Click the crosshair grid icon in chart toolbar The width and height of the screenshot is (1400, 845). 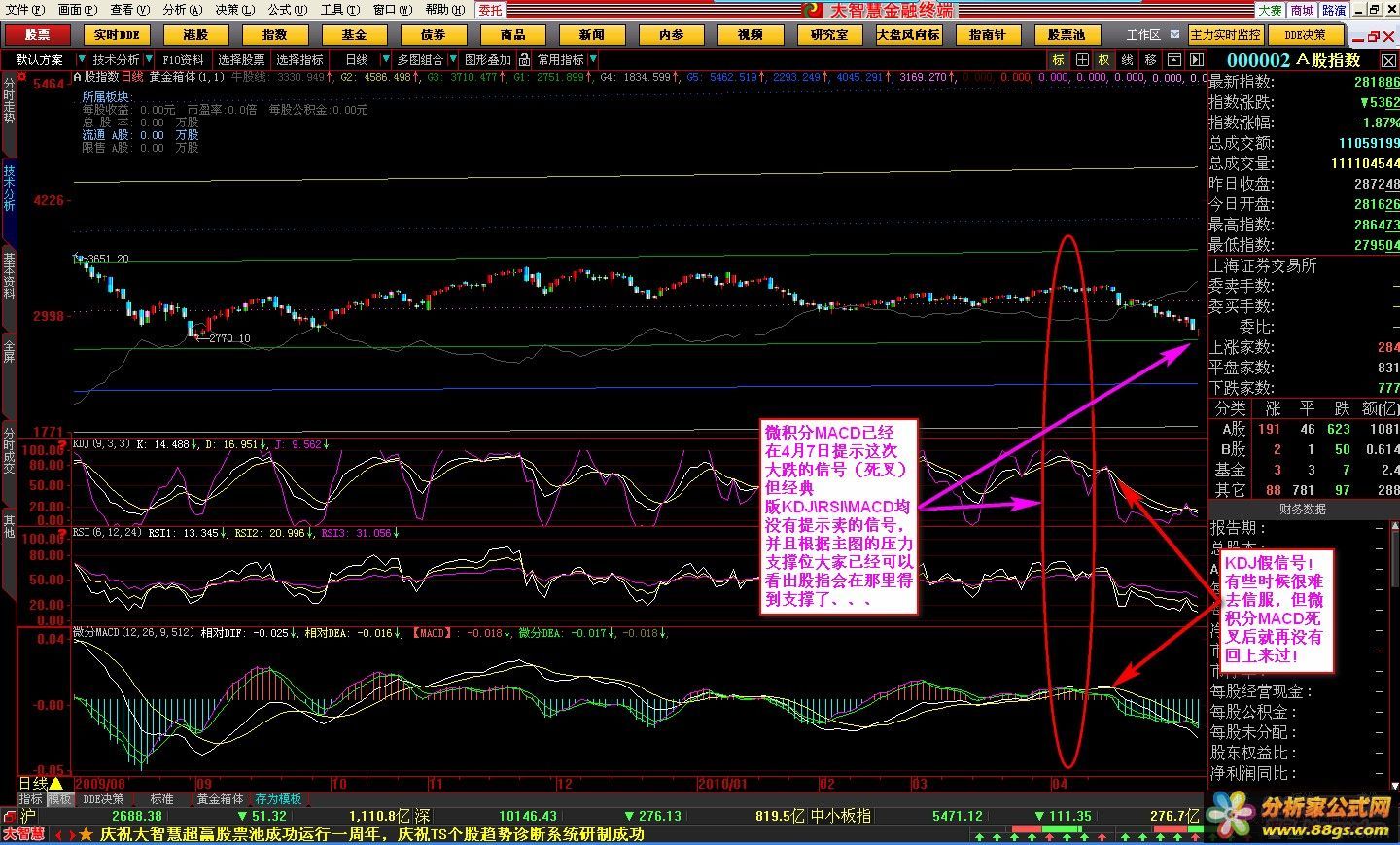(1082, 59)
